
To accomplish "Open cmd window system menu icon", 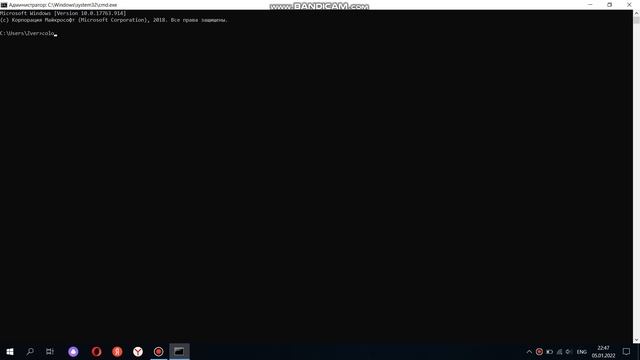I will 4,5.
